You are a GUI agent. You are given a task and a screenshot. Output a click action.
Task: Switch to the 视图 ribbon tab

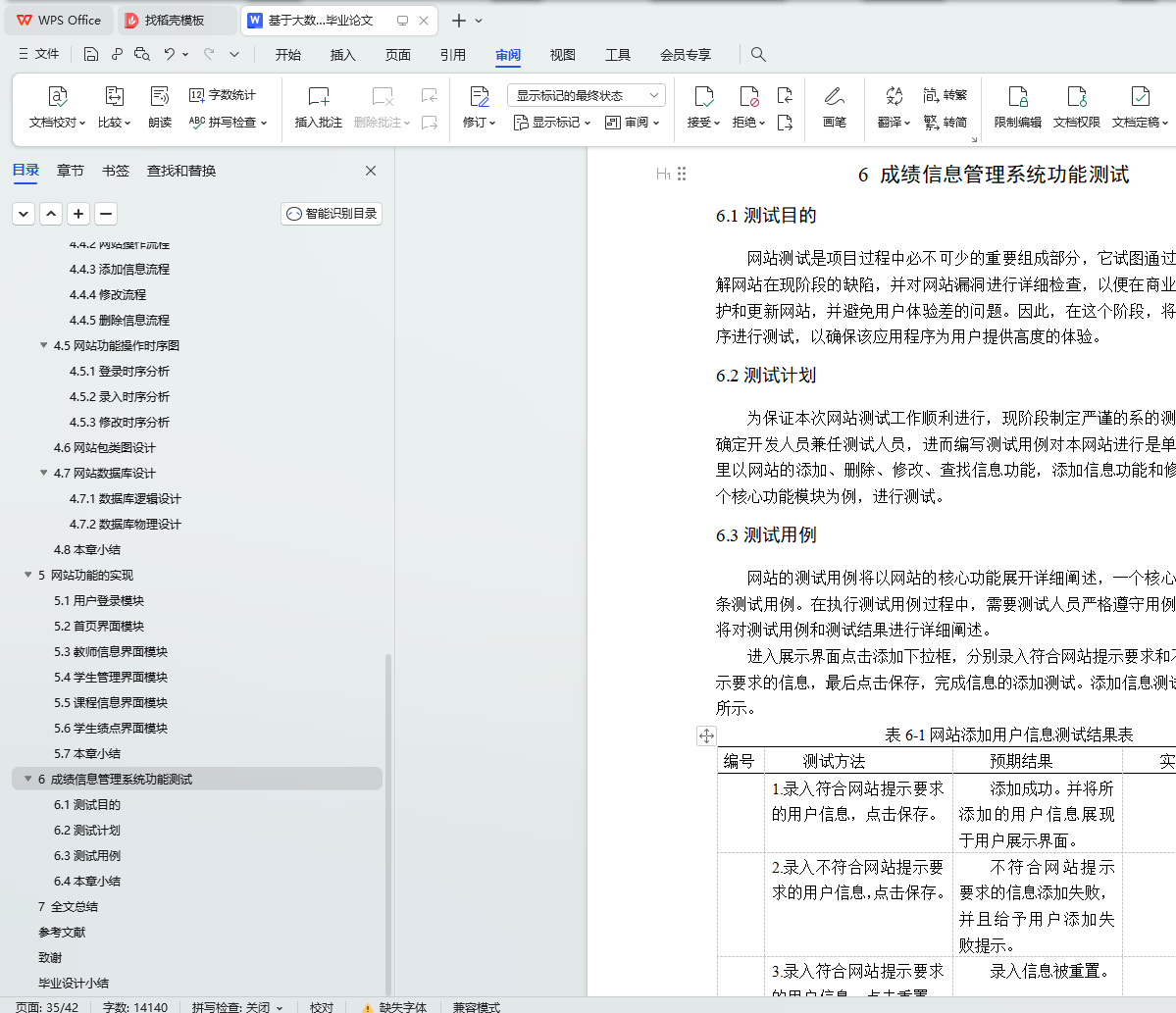click(x=563, y=55)
